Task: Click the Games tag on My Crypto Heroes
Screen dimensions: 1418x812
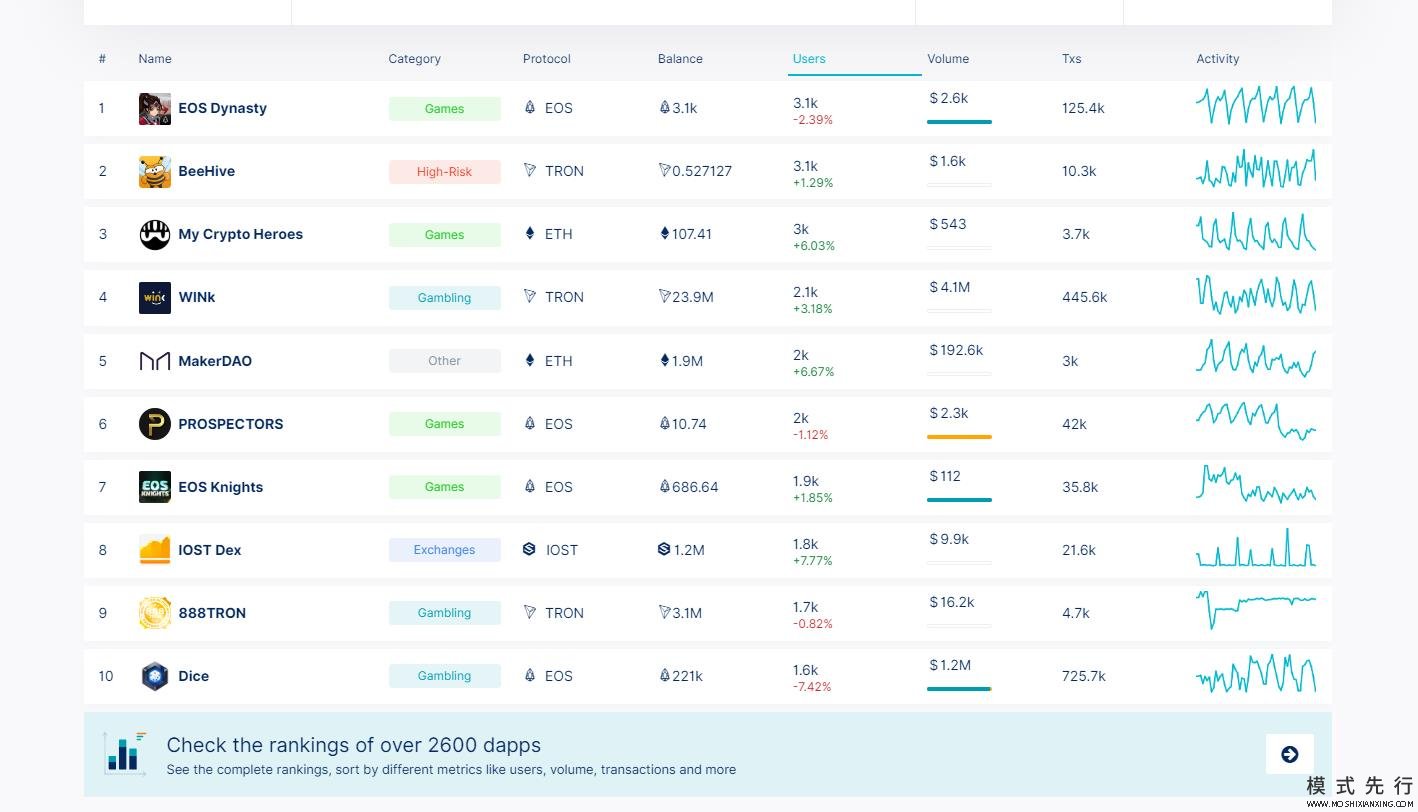Action: click(445, 235)
